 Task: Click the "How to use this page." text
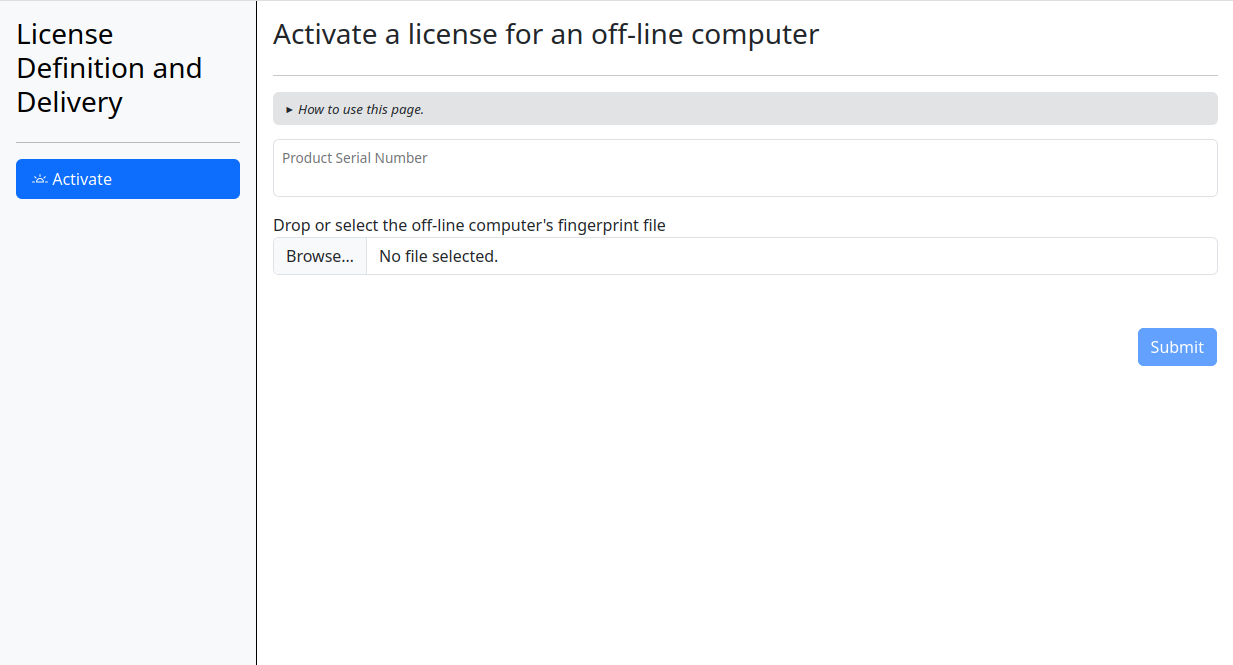[361, 109]
